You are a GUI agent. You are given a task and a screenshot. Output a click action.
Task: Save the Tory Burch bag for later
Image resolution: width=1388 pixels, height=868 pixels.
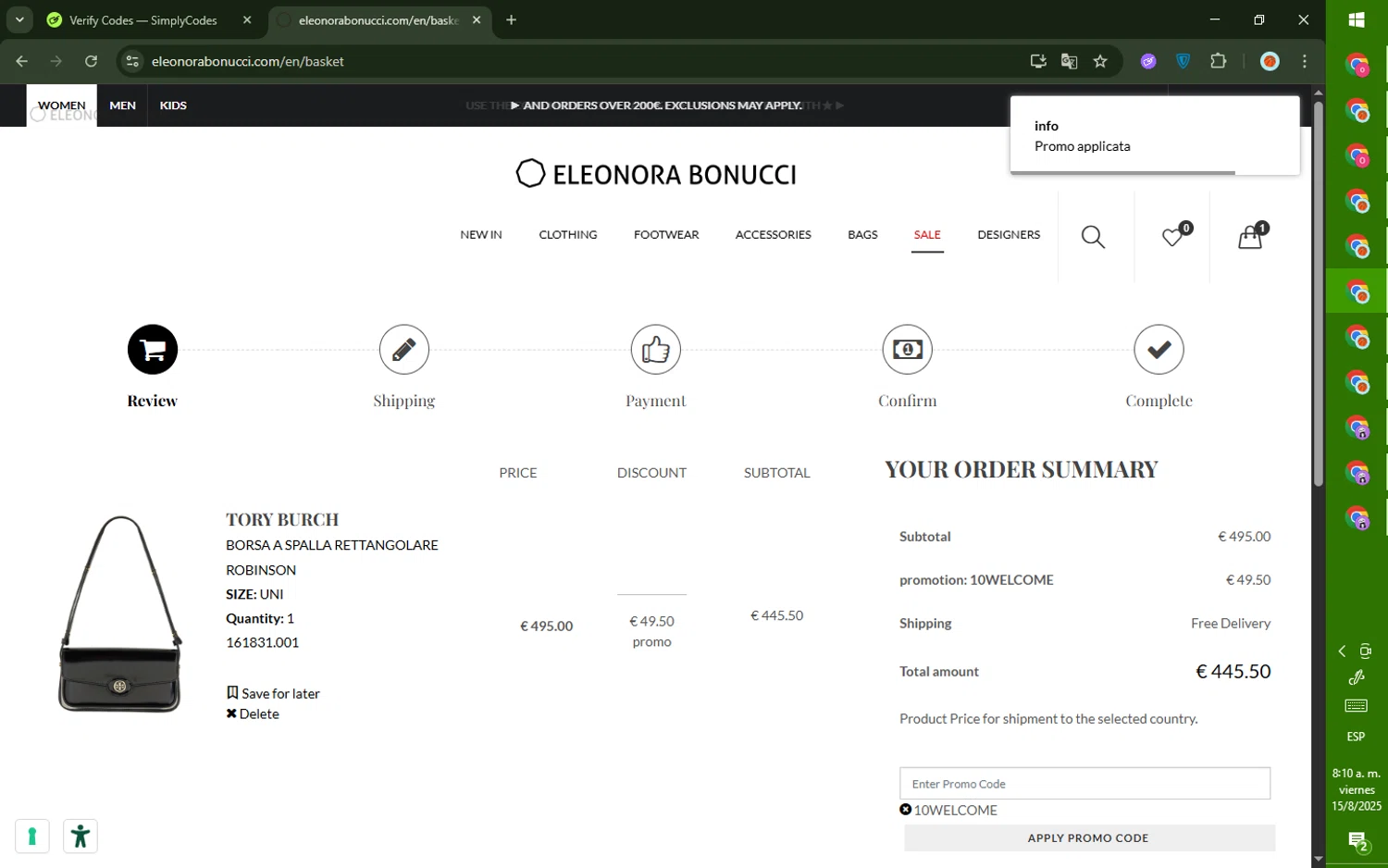tap(273, 693)
